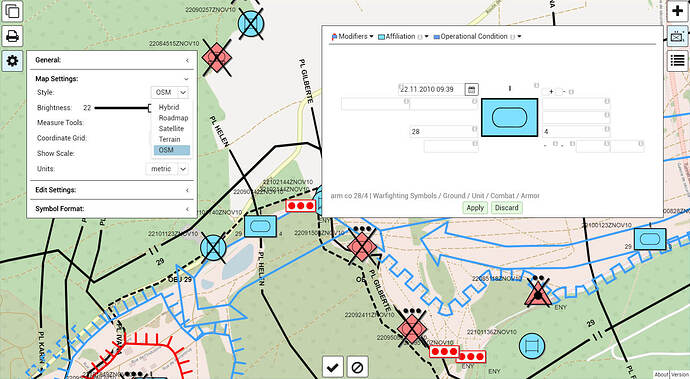Click the Discard button
The width and height of the screenshot is (690, 379).
coord(506,208)
